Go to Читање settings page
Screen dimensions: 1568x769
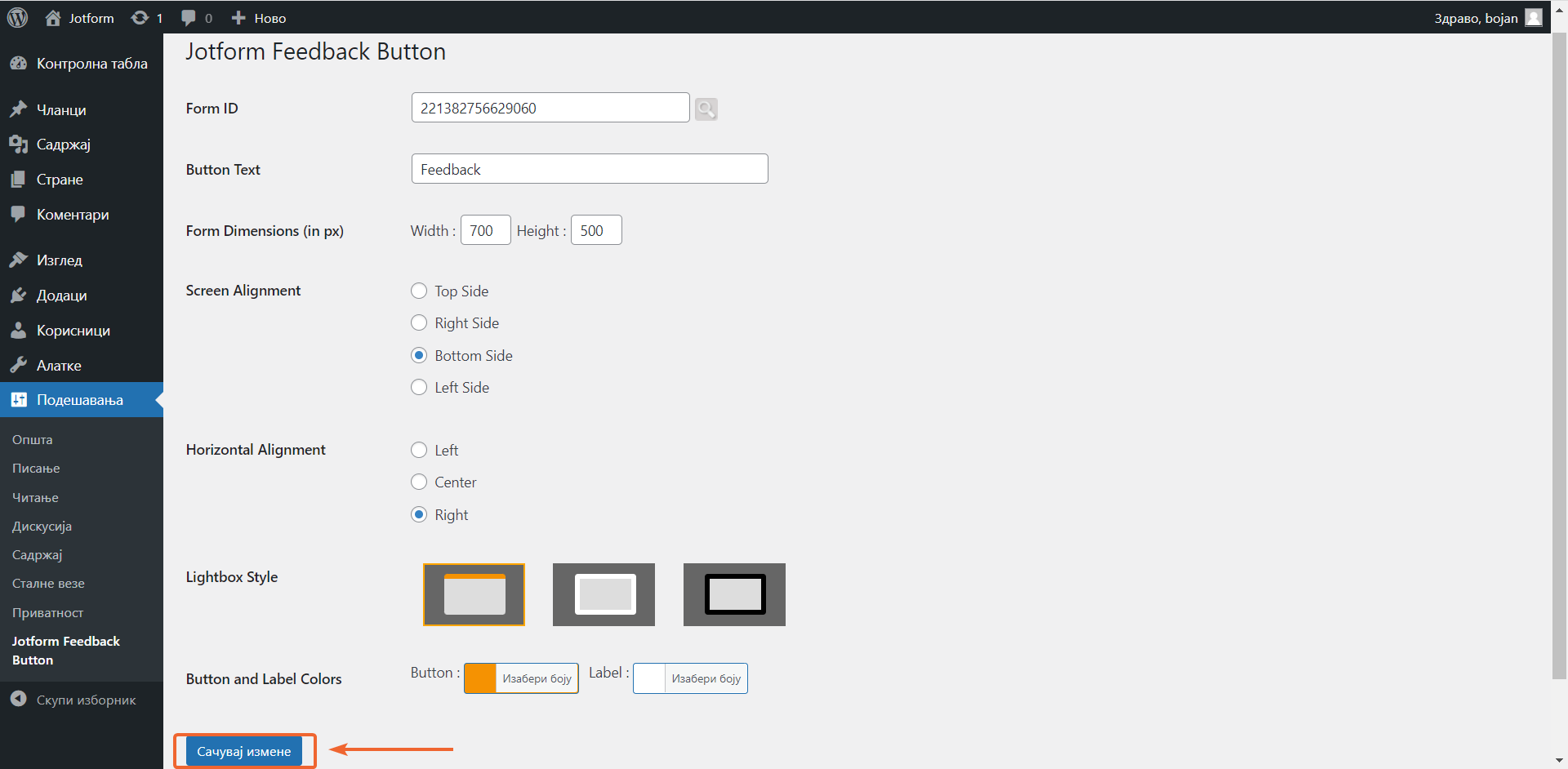[x=35, y=498]
